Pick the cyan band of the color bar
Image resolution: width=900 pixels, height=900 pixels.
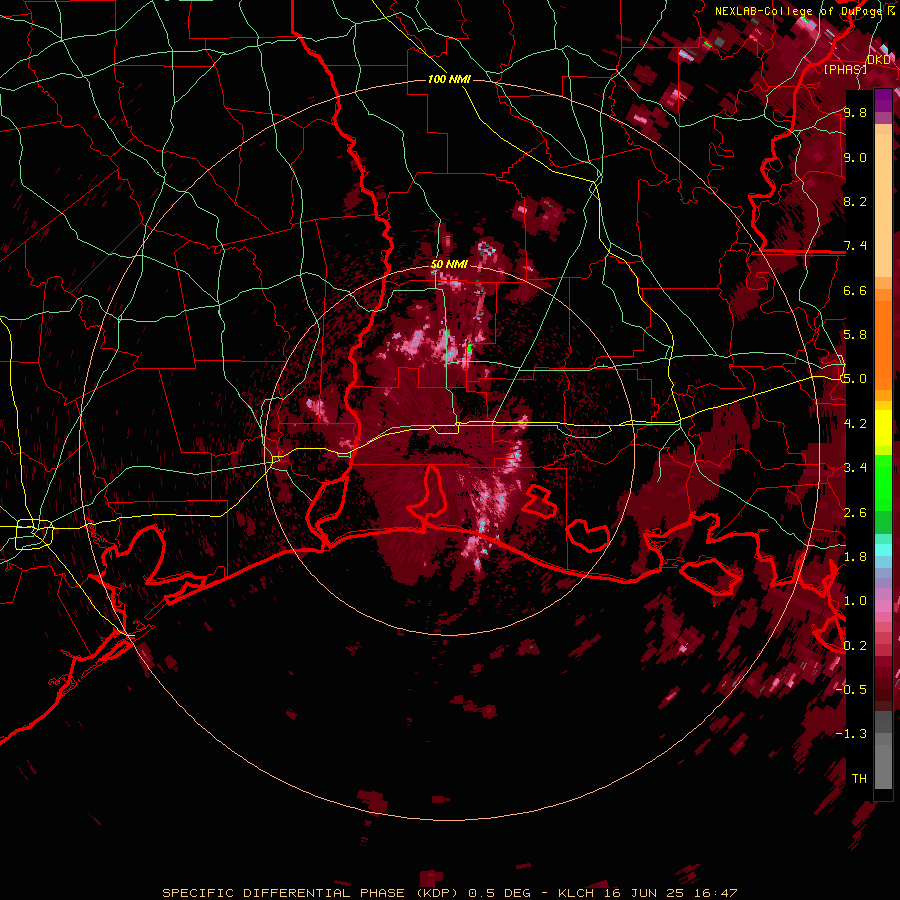tap(883, 550)
